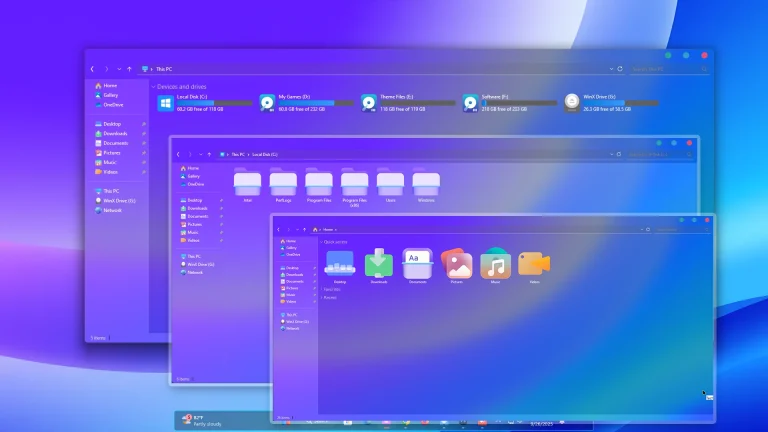Open the Users folder in Local Disk
This screenshot has width=768, height=432.
pos(390,185)
